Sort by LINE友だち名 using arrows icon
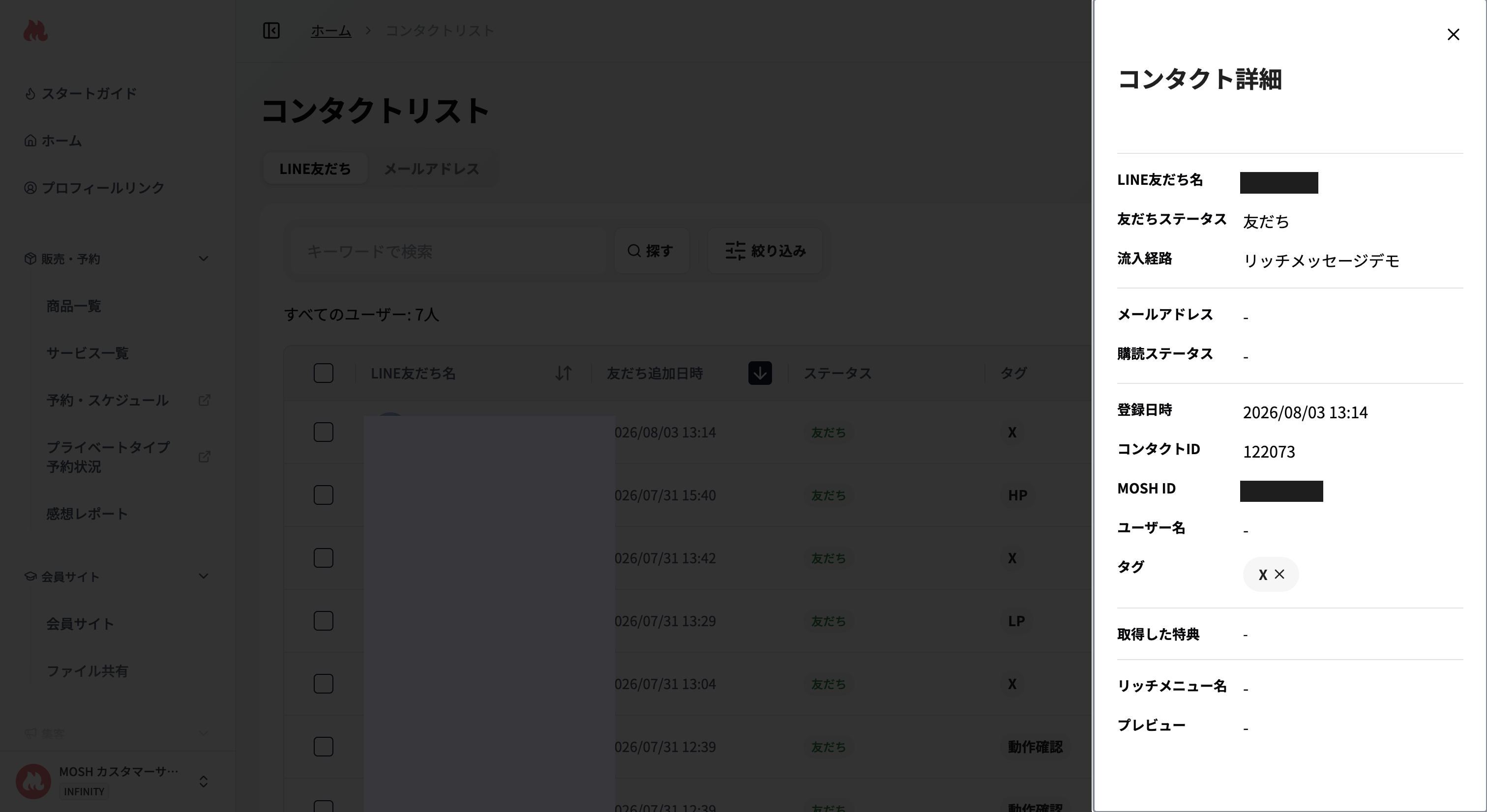 coord(564,374)
